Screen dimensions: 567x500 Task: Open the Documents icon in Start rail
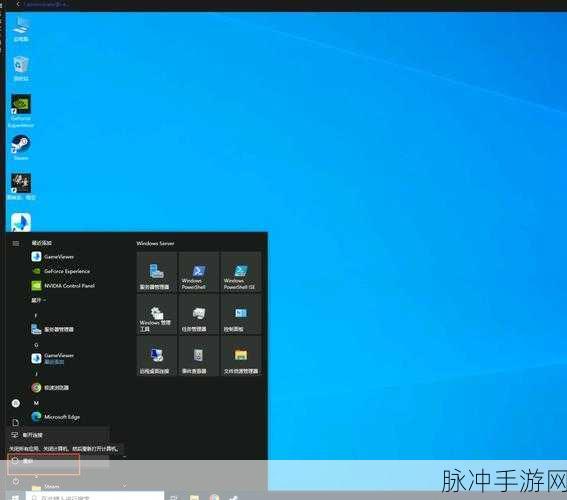tap(16, 422)
